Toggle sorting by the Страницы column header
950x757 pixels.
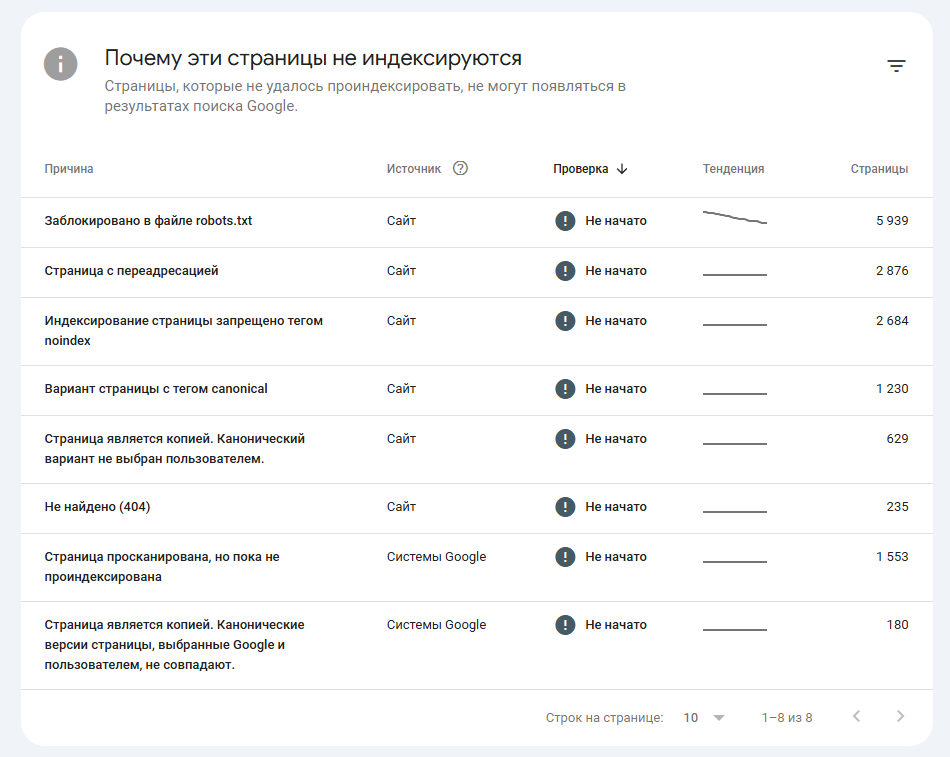tap(879, 168)
